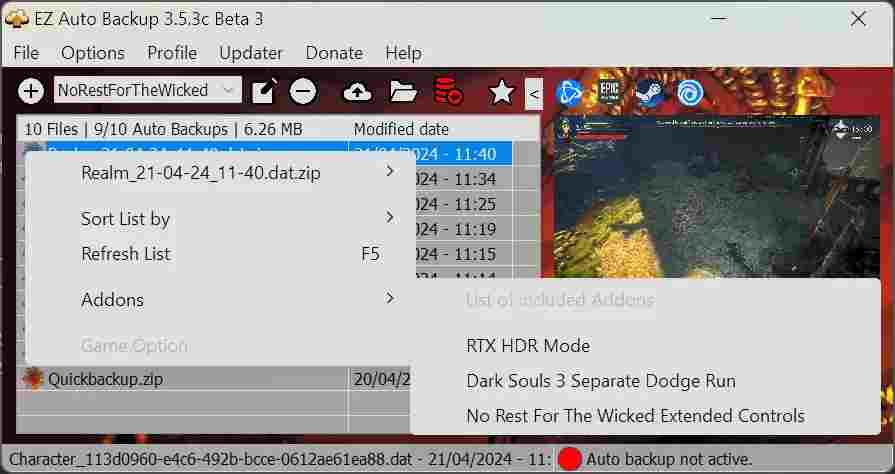Open the Profile menu
895x474 pixels.
(x=172, y=53)
